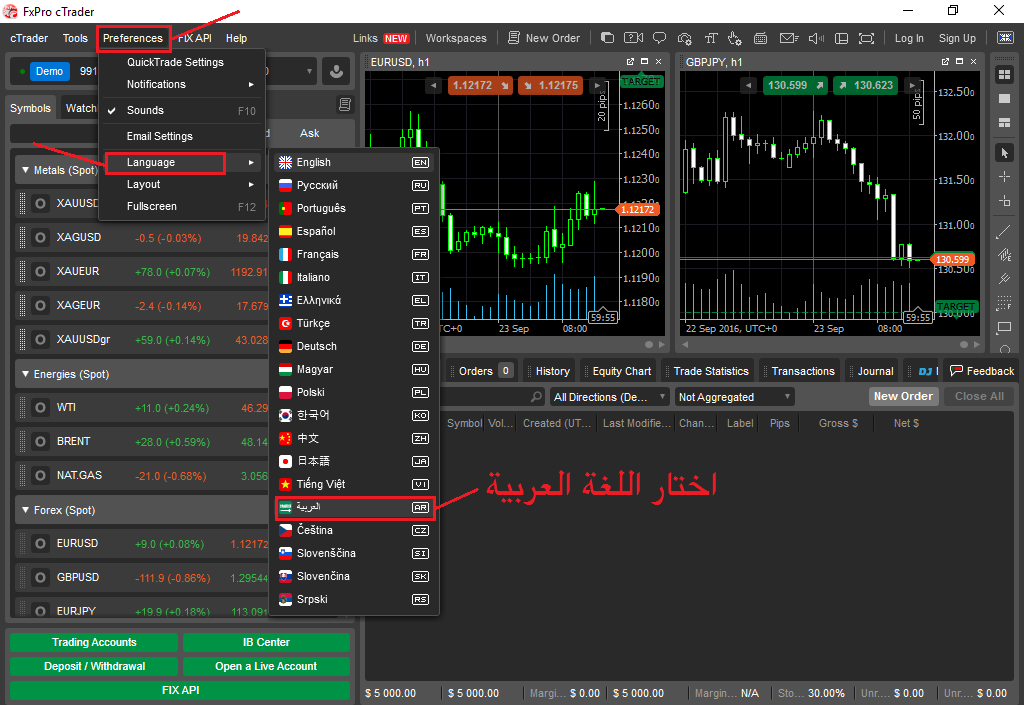Viewport: 1024px width, 705px height.
Task: Toggle the round button next to BRENT
Action: click(40, 442)
